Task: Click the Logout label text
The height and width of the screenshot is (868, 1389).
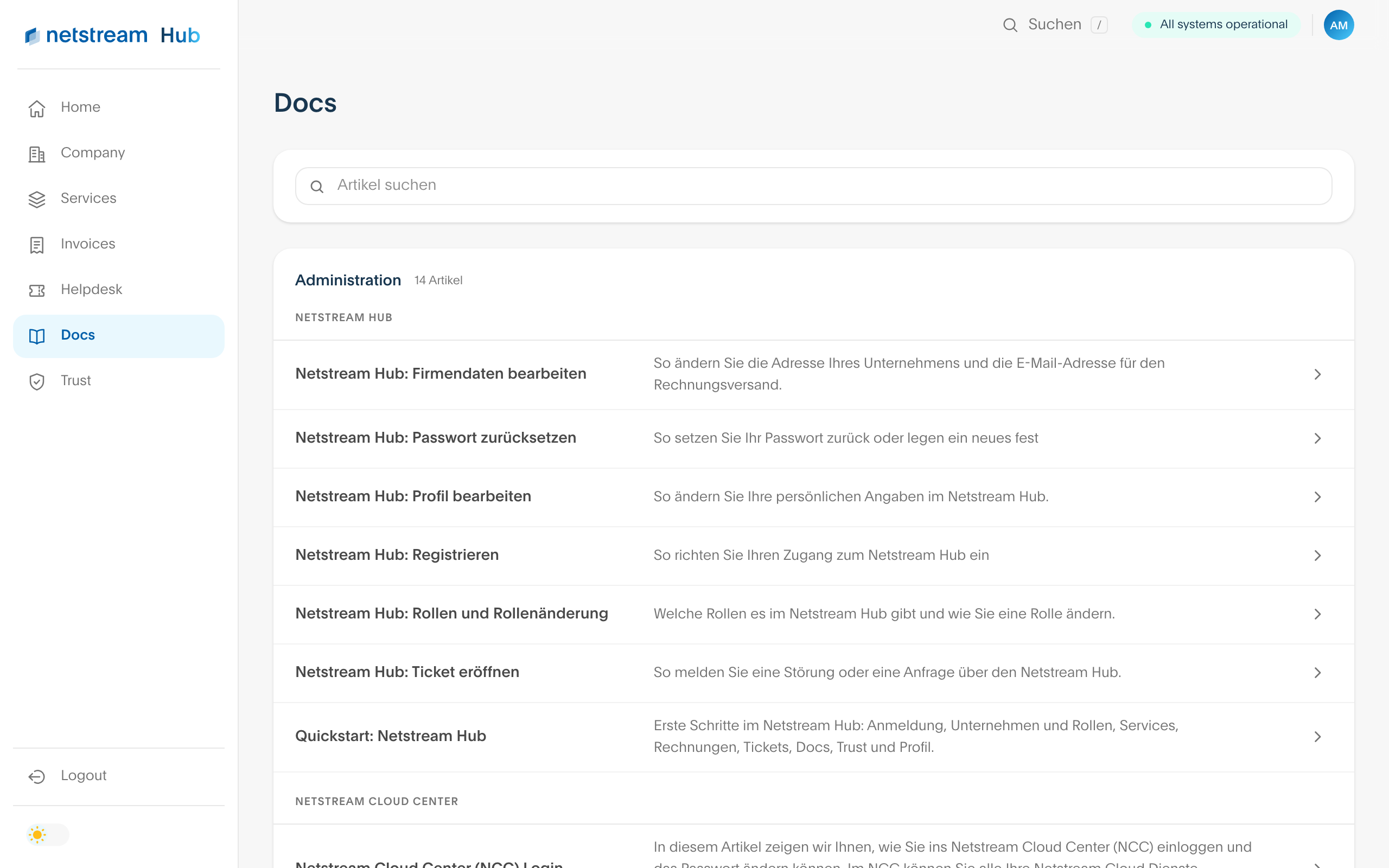Action: coord(83,776)
